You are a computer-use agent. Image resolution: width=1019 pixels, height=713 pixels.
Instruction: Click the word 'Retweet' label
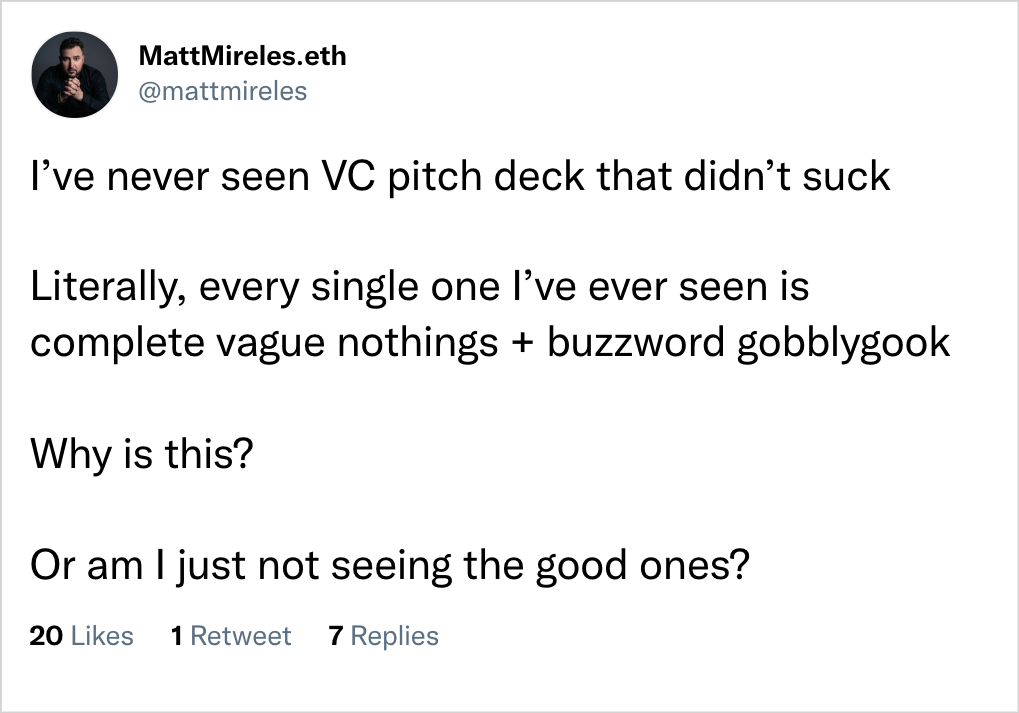pos(240,636)
